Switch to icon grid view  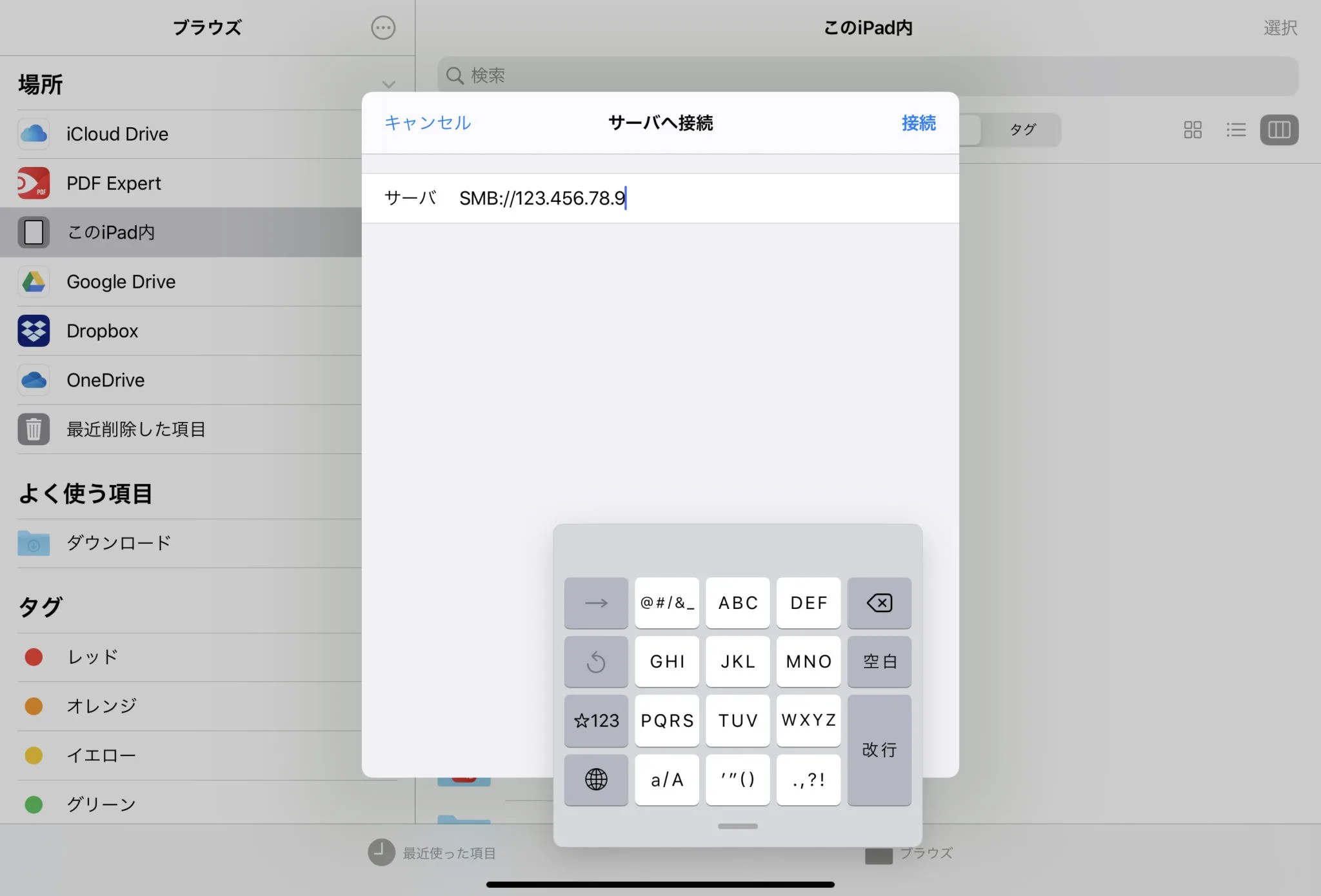coord(1193,130)
